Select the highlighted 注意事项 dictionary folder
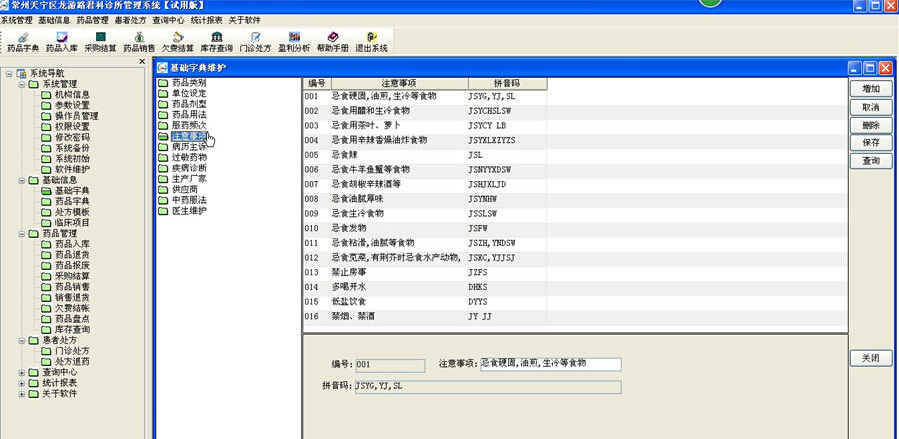The width and height of the screenshot is (899, 439). coord(183,136)
